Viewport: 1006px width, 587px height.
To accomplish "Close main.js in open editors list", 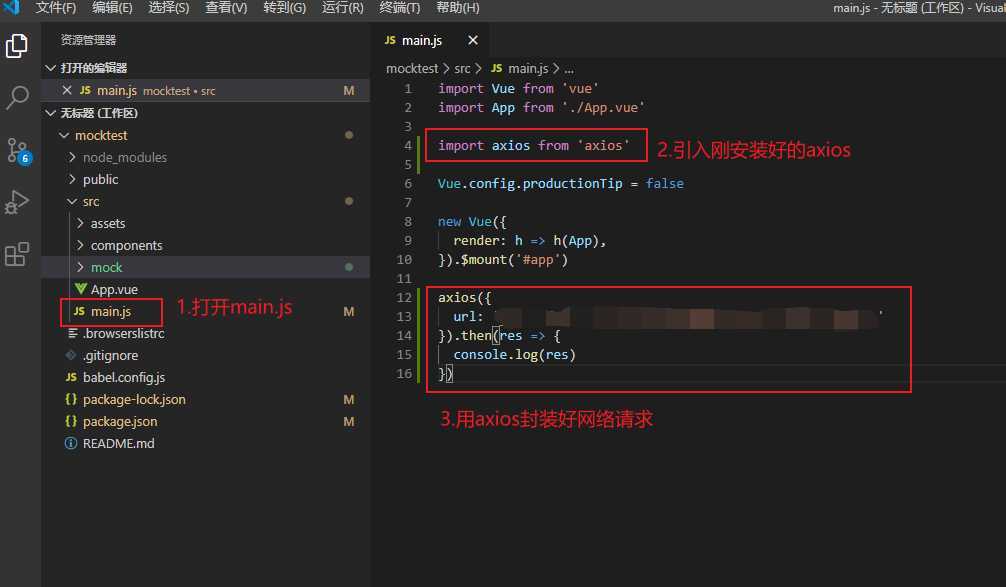I will click(x=67, y=90).
